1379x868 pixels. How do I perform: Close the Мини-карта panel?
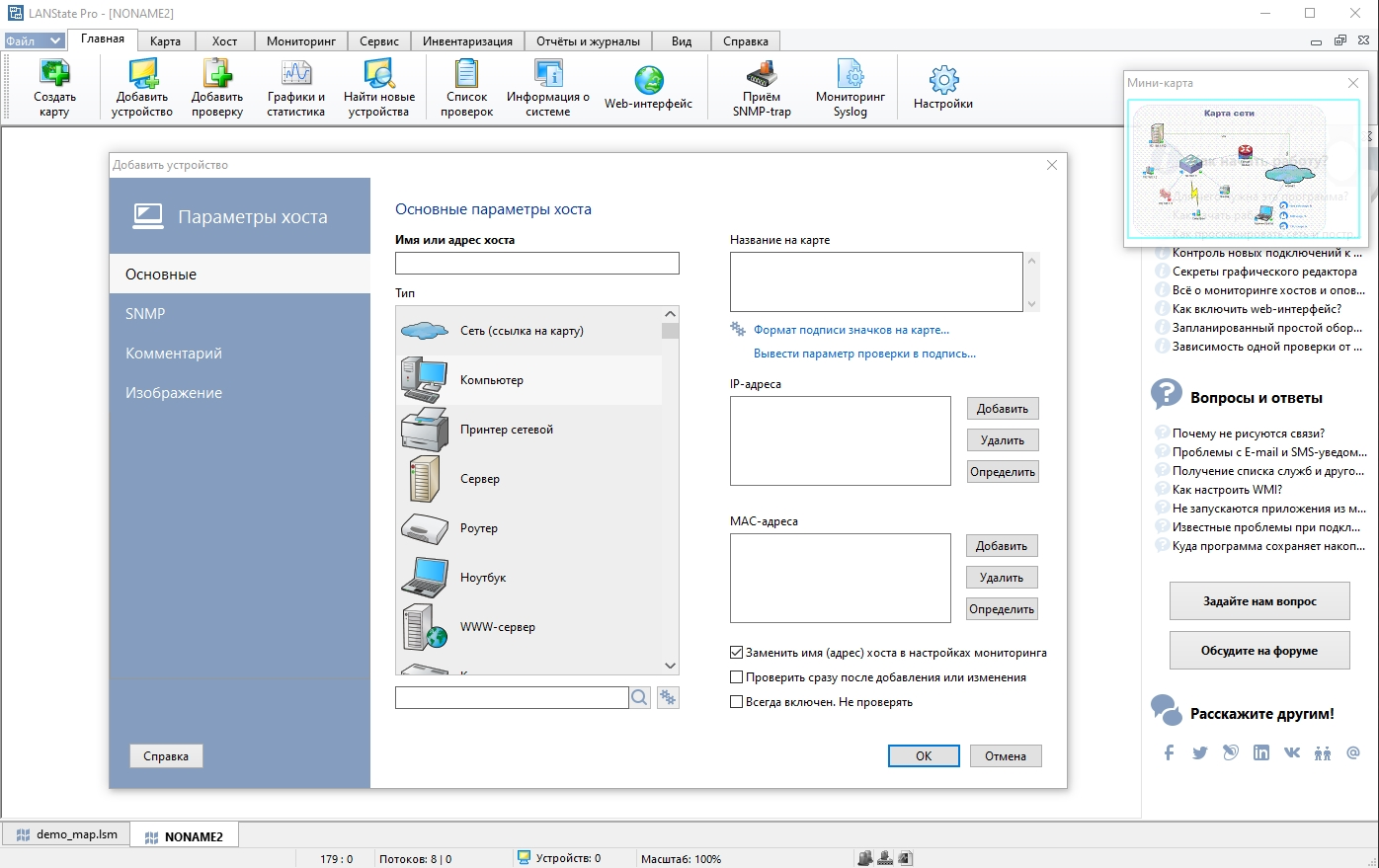pos(1353,83)
